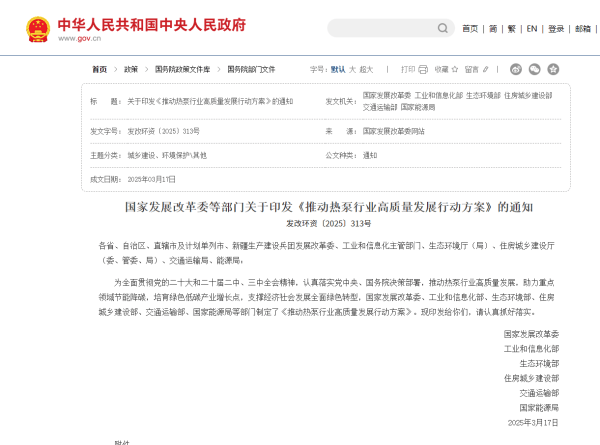
Task: Click the 登录 login link
Action: coord(556,29)
